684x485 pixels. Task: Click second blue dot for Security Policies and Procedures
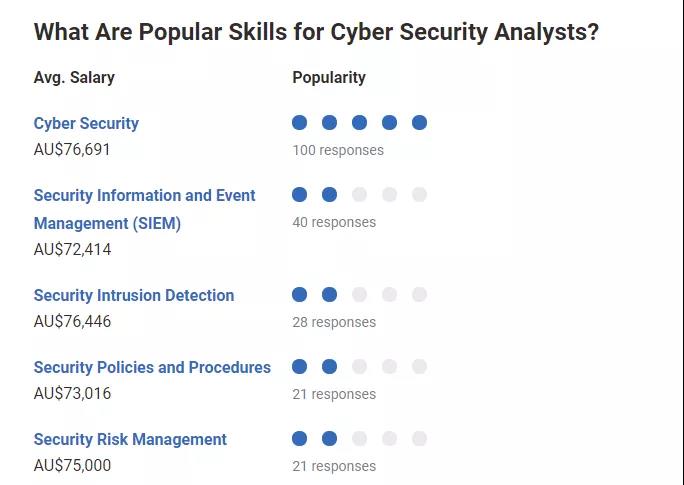pyautogui.click(x=330, y=367)
